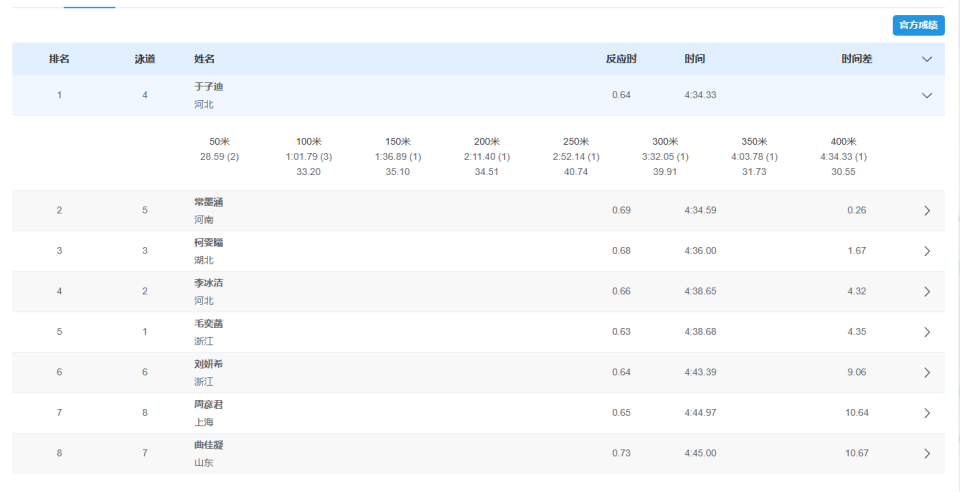Click the 150米 split label
Image resolution: width=960 pixels, height=492 pixels.
398,141
